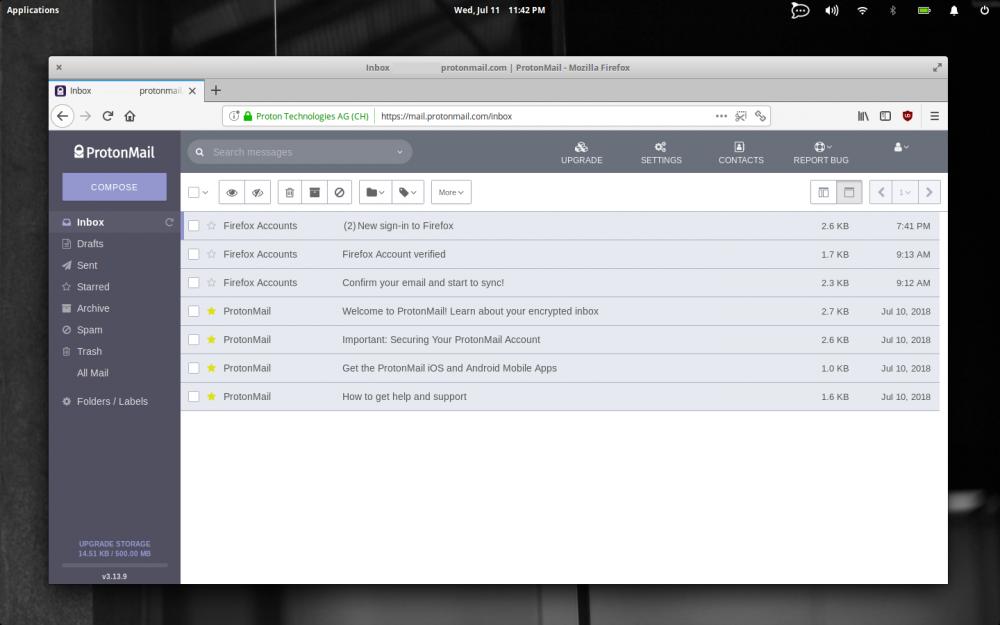Open the system volume indicator
Viewport: 1000px width, 625px height.
tap(832, 10)
